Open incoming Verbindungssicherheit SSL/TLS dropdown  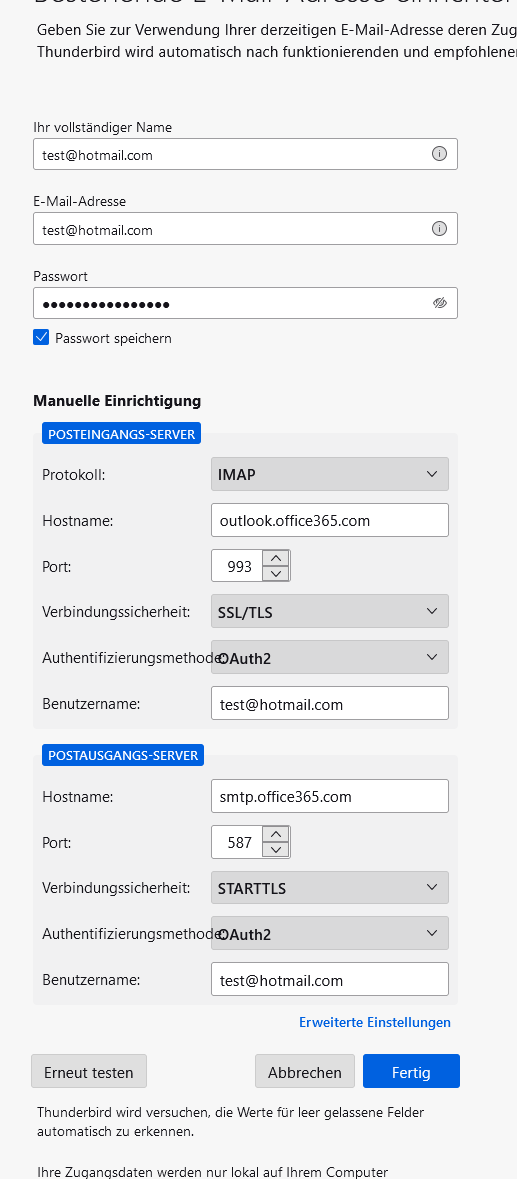tap(330, 611)
